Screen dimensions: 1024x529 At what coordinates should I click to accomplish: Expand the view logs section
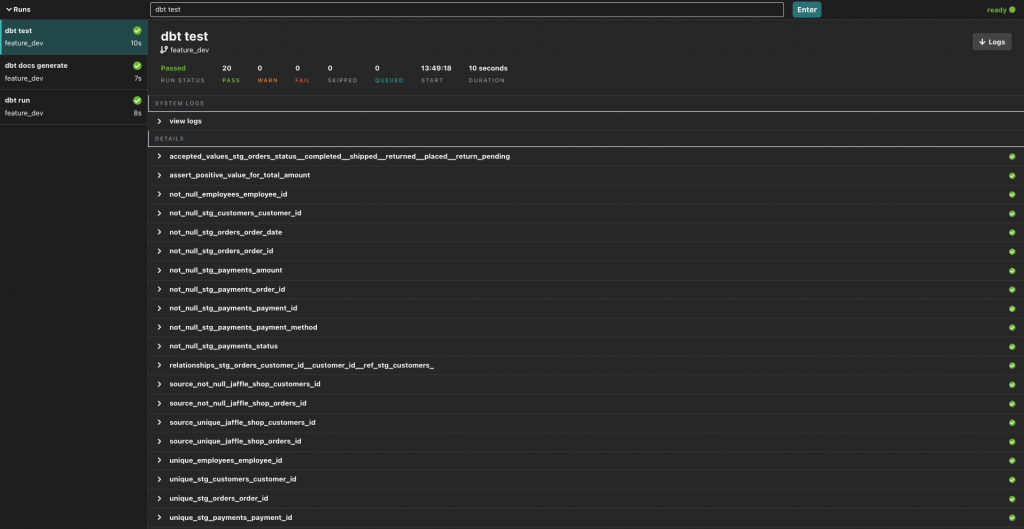coord(160,121)
